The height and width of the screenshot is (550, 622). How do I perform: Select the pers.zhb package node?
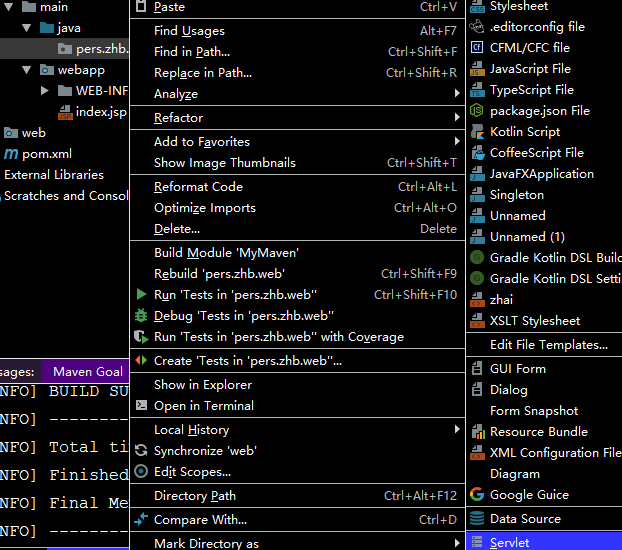[x=102, y=49]
